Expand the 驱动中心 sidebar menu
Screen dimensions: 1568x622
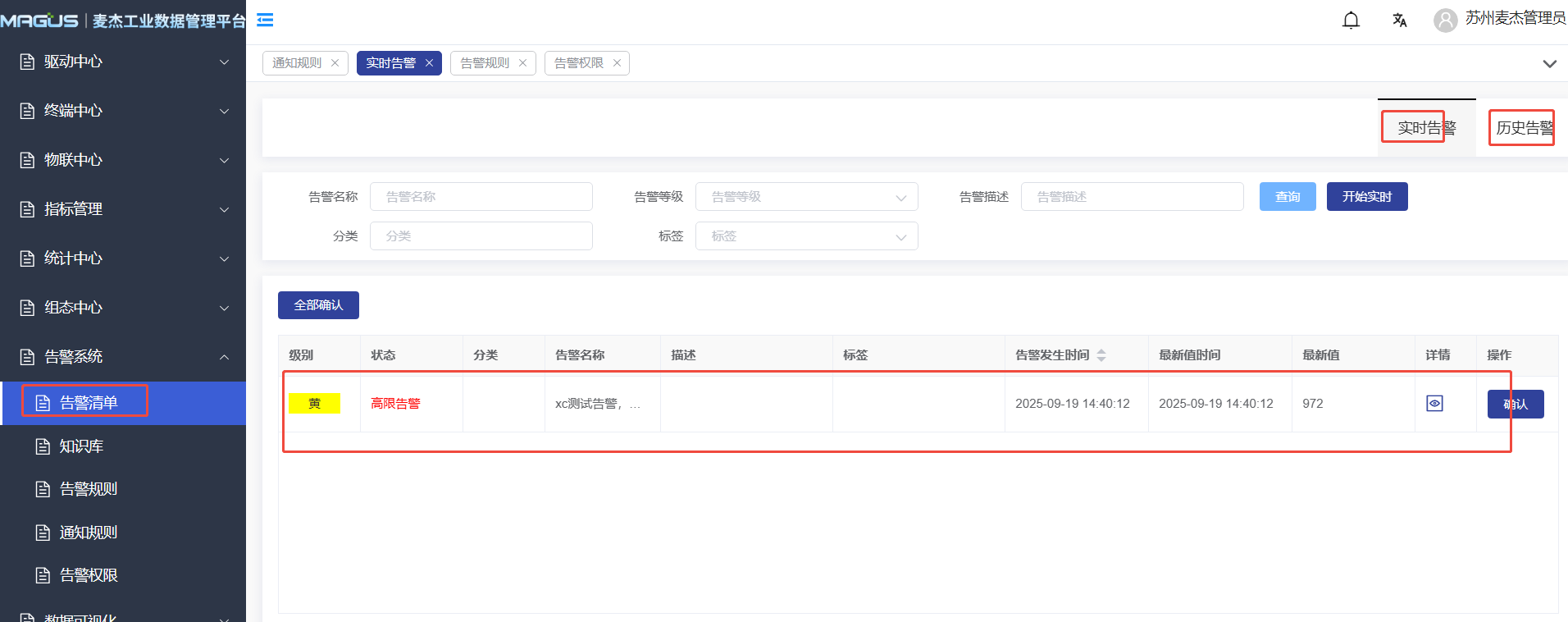[x=123, y=62]
